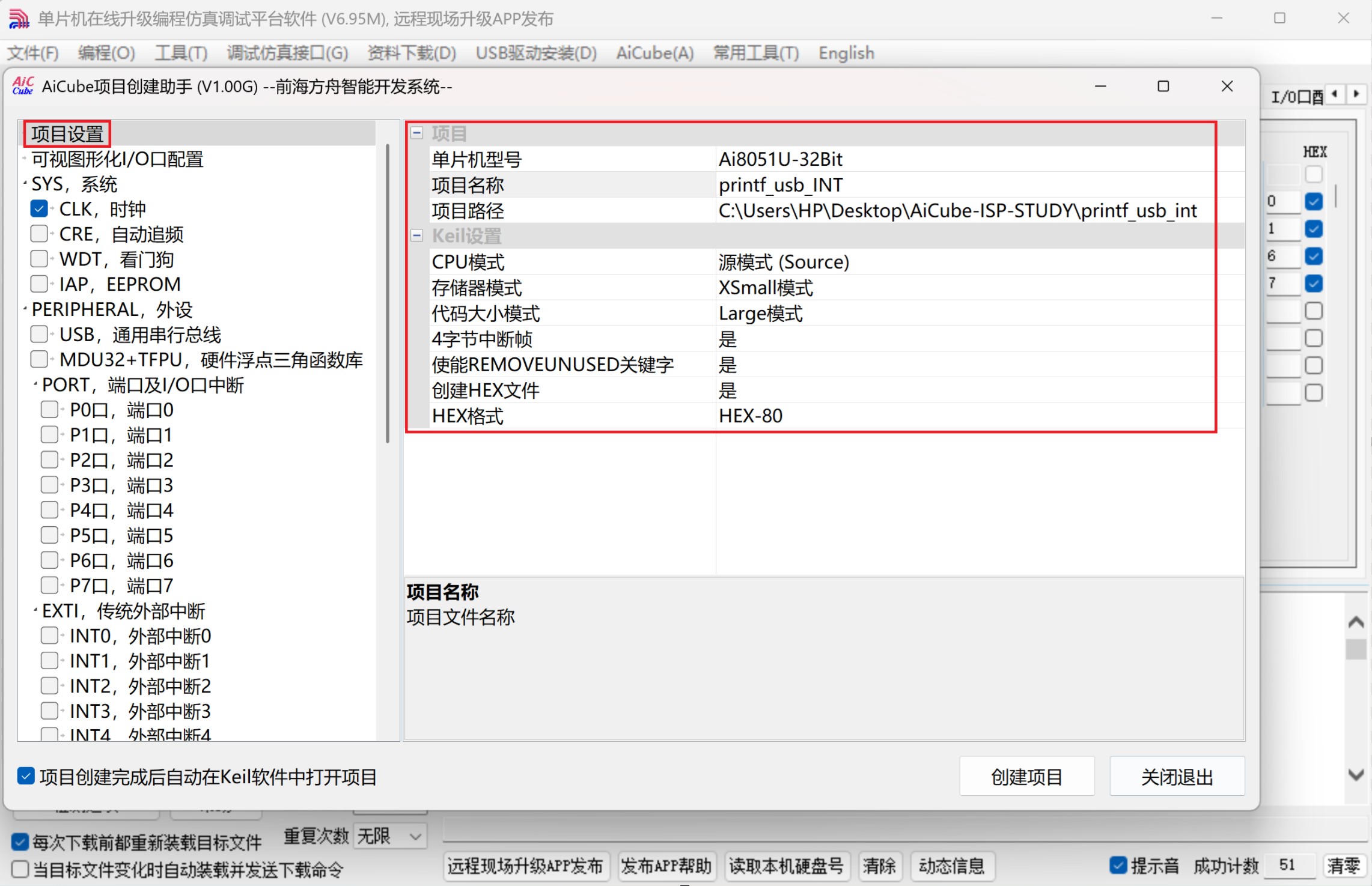Click the 单片机型号 value Ai8051U-32Bit
Viewport: 1372px width, 886px height.
[x=979, y=159]
